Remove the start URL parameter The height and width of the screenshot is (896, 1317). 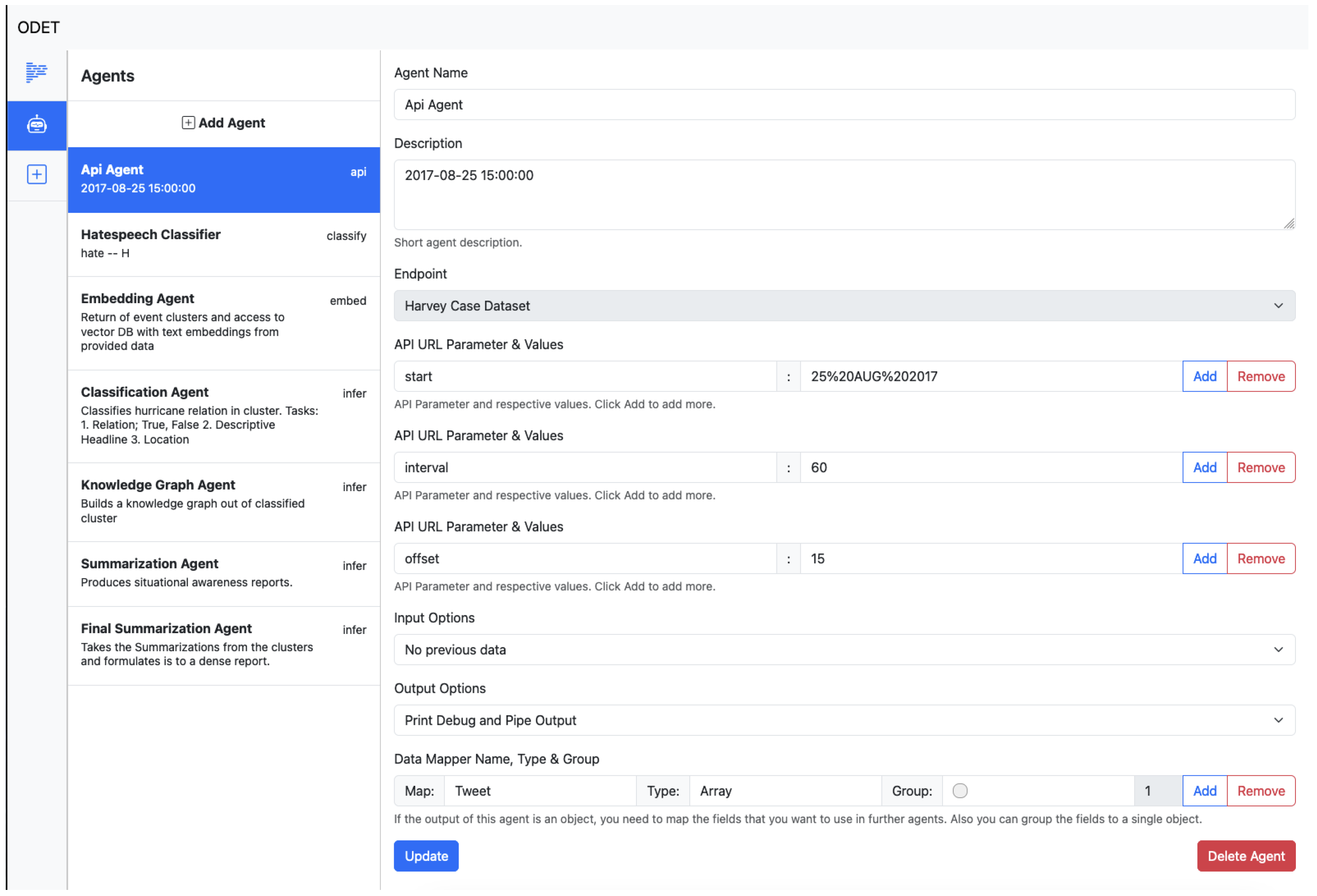point(1260,376)
